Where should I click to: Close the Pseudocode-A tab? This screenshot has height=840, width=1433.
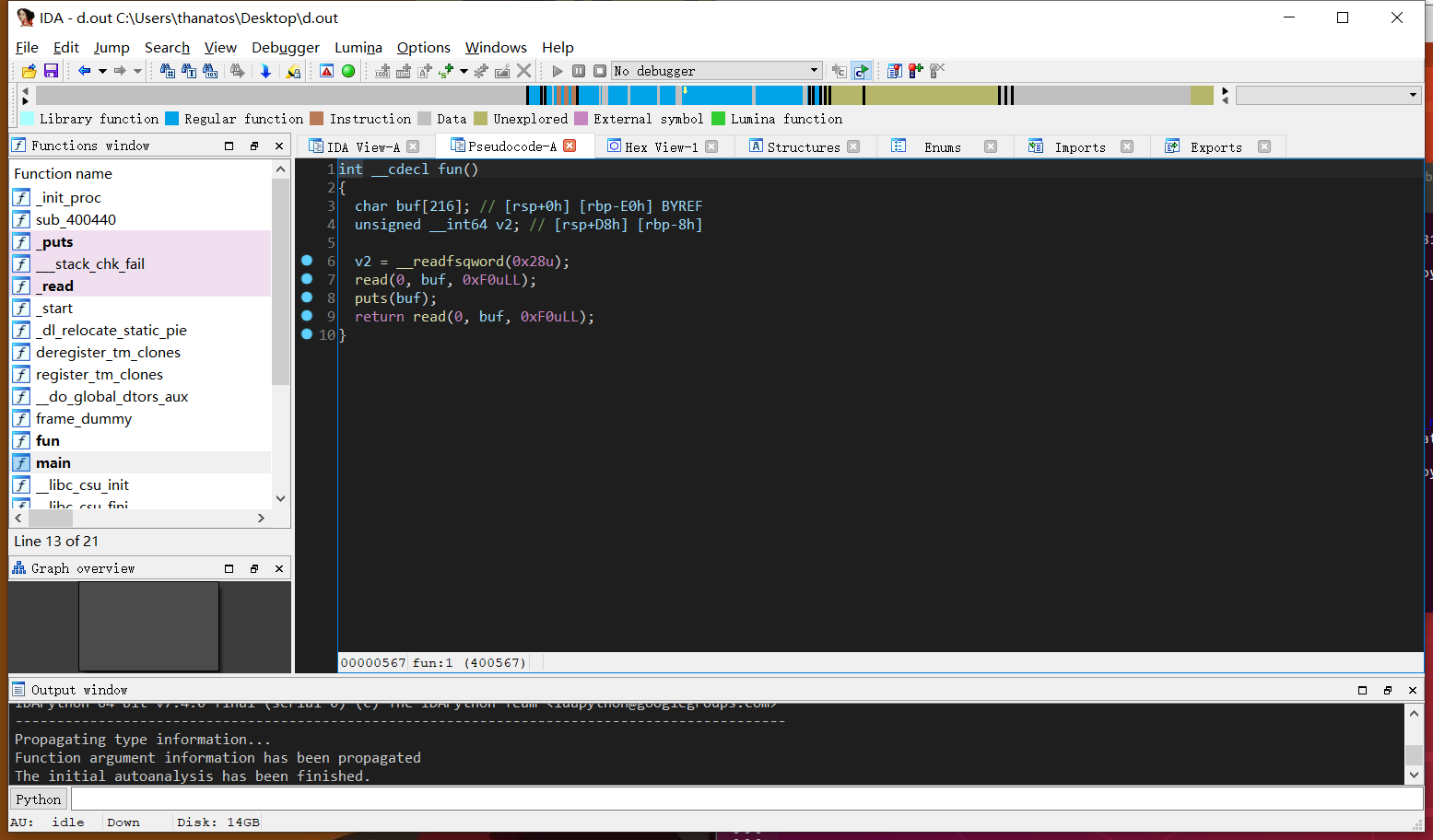pos(570,146)
